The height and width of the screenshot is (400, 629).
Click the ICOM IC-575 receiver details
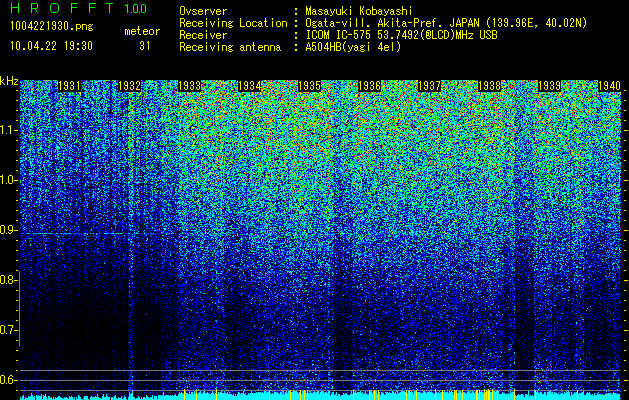tap(402, 35)
